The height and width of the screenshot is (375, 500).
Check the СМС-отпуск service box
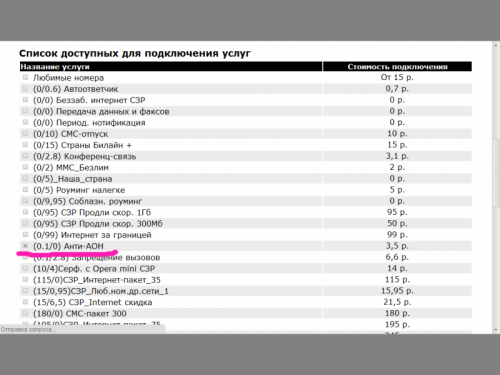click(25, 133)
